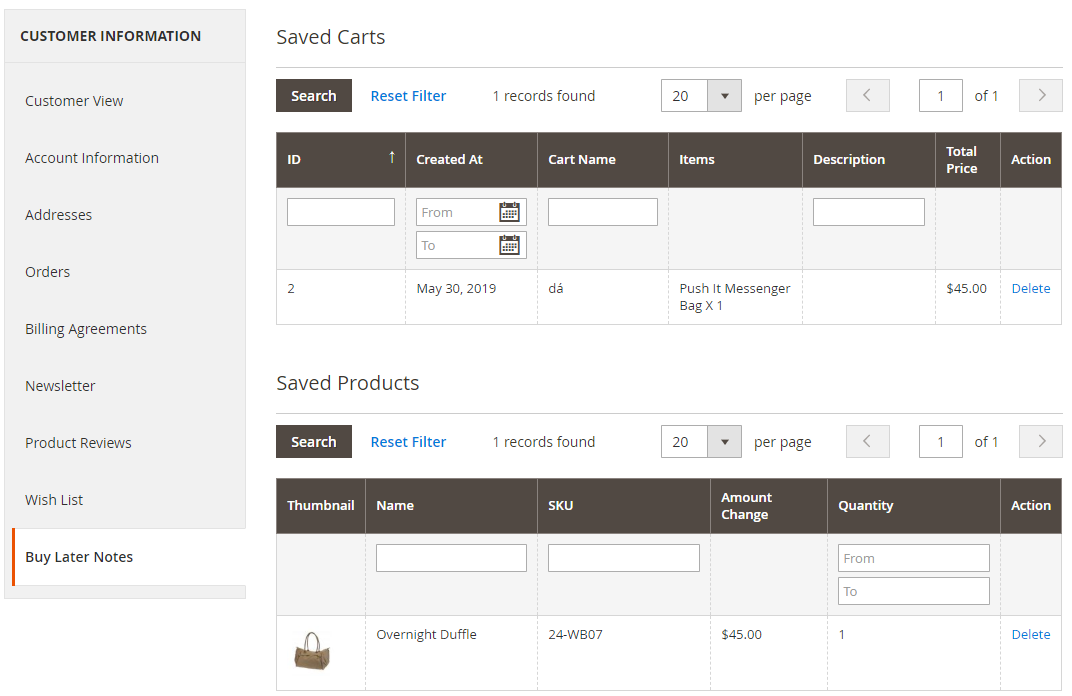Delete the Overnight Duffle saved product
The width and height of the screenshot is (1072, 696).
click(1030, 634)
